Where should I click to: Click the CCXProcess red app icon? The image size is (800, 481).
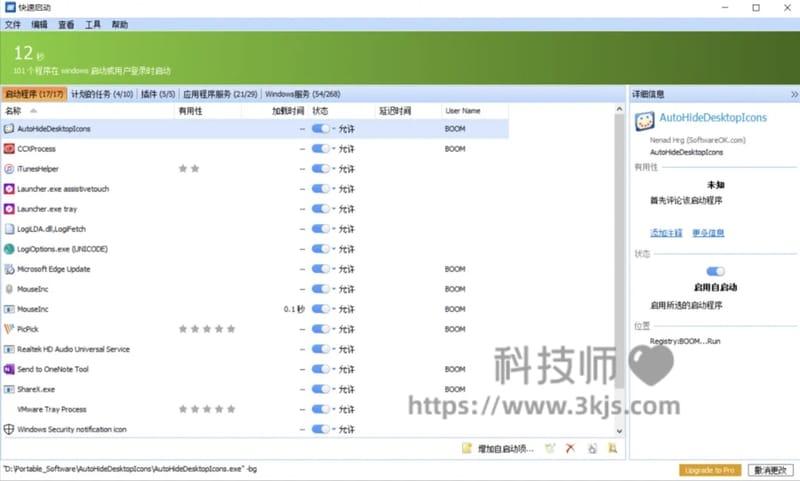pos(9,148)
